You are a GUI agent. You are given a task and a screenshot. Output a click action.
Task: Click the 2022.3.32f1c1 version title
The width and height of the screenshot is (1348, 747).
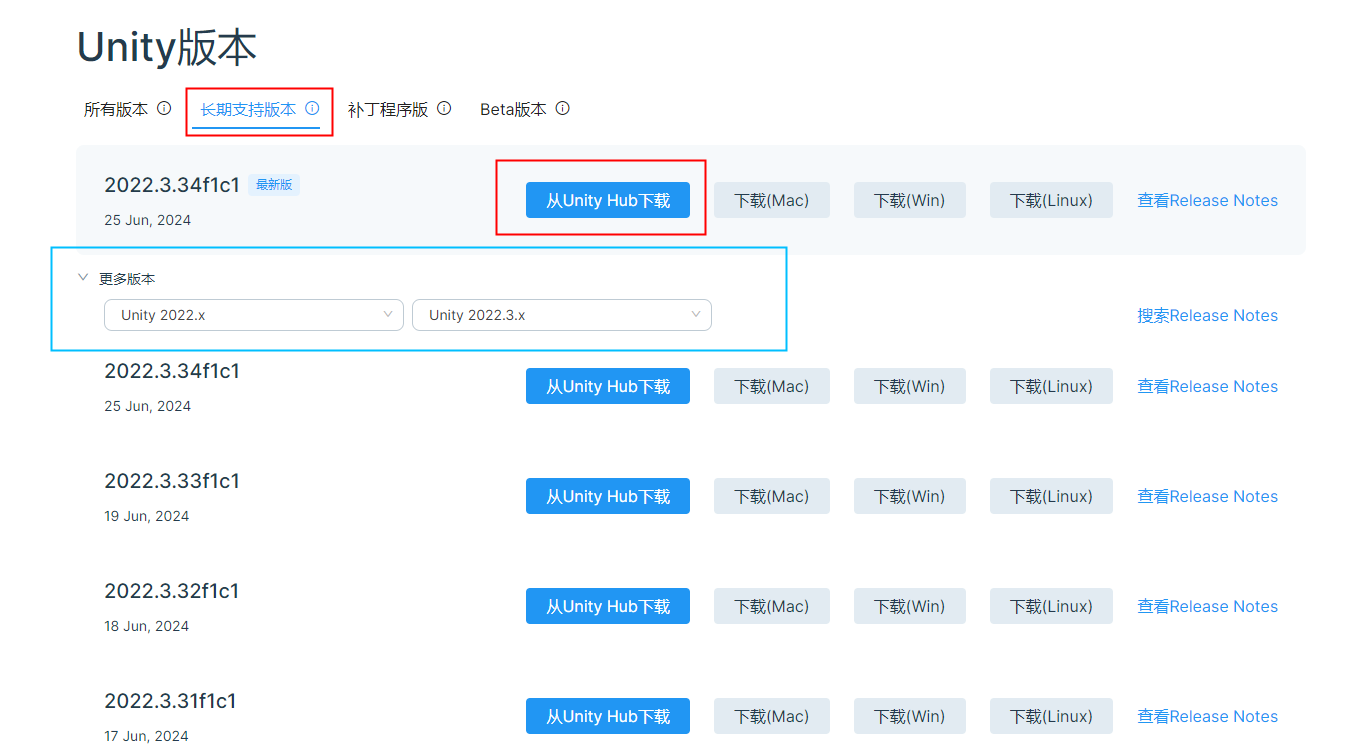click(172, 591)
